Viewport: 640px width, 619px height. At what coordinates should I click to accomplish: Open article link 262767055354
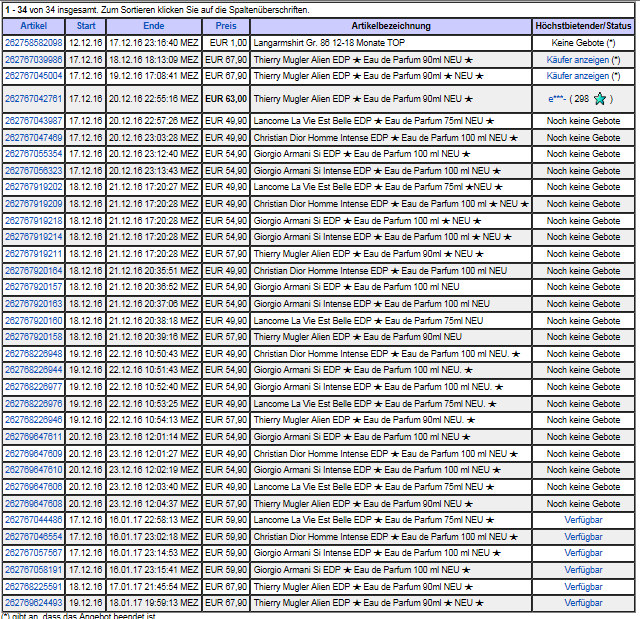click(x=33, y=154)
